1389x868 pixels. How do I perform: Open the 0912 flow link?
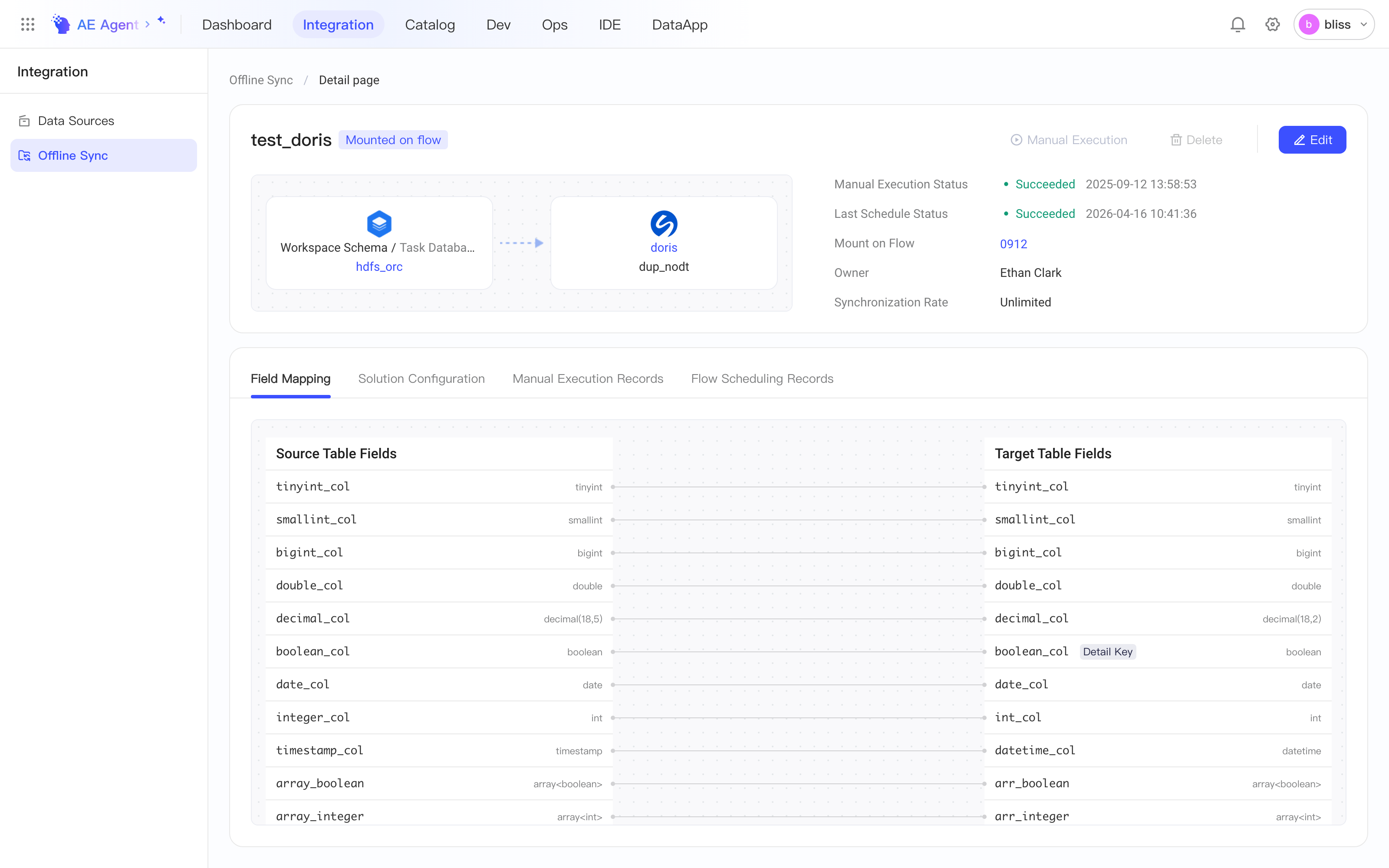click(1013, 244)
